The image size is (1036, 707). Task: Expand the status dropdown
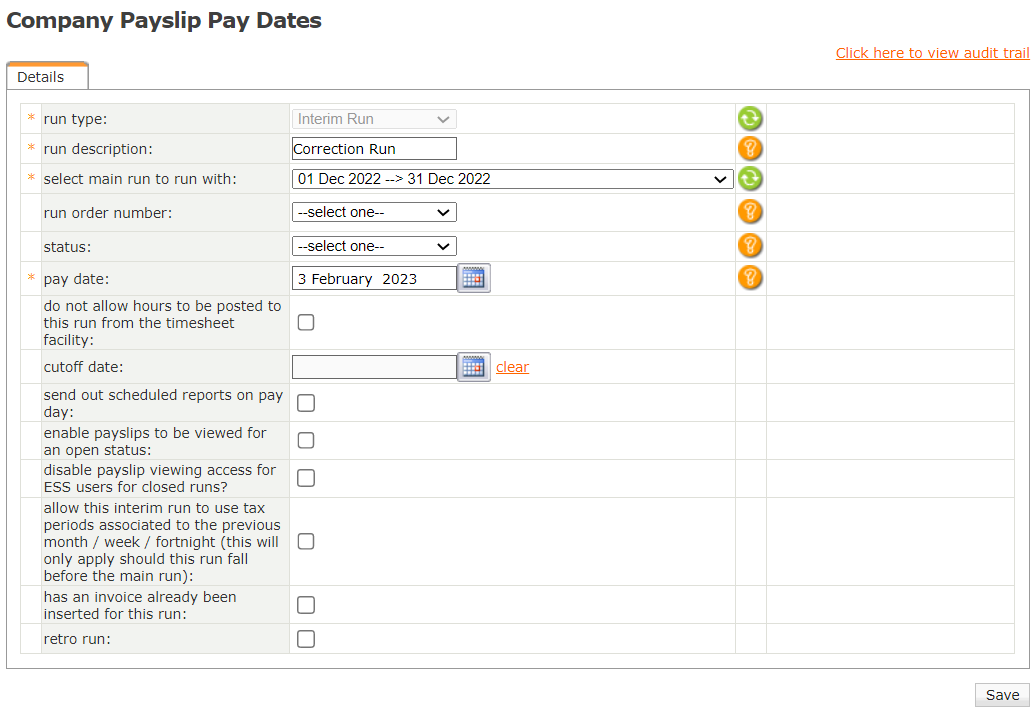click(x=374, y=246)
